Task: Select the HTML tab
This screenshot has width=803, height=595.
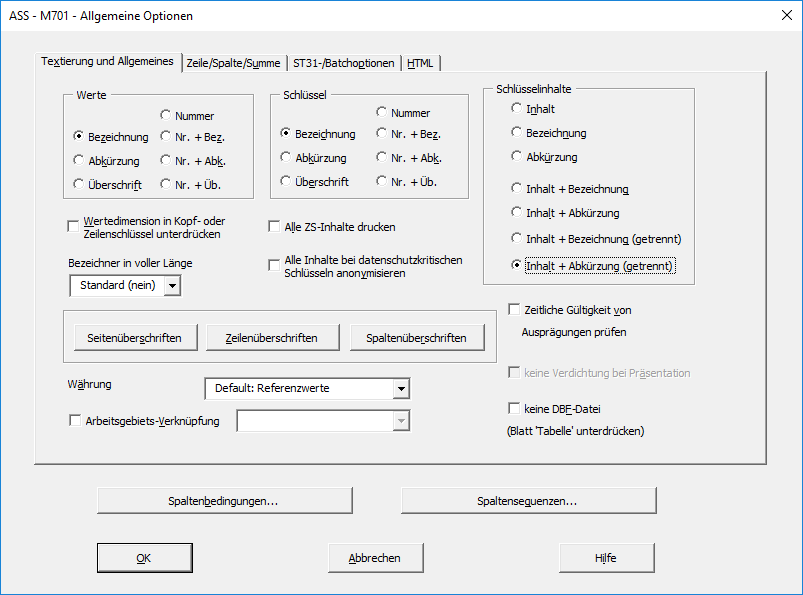Action: (420, 63)
